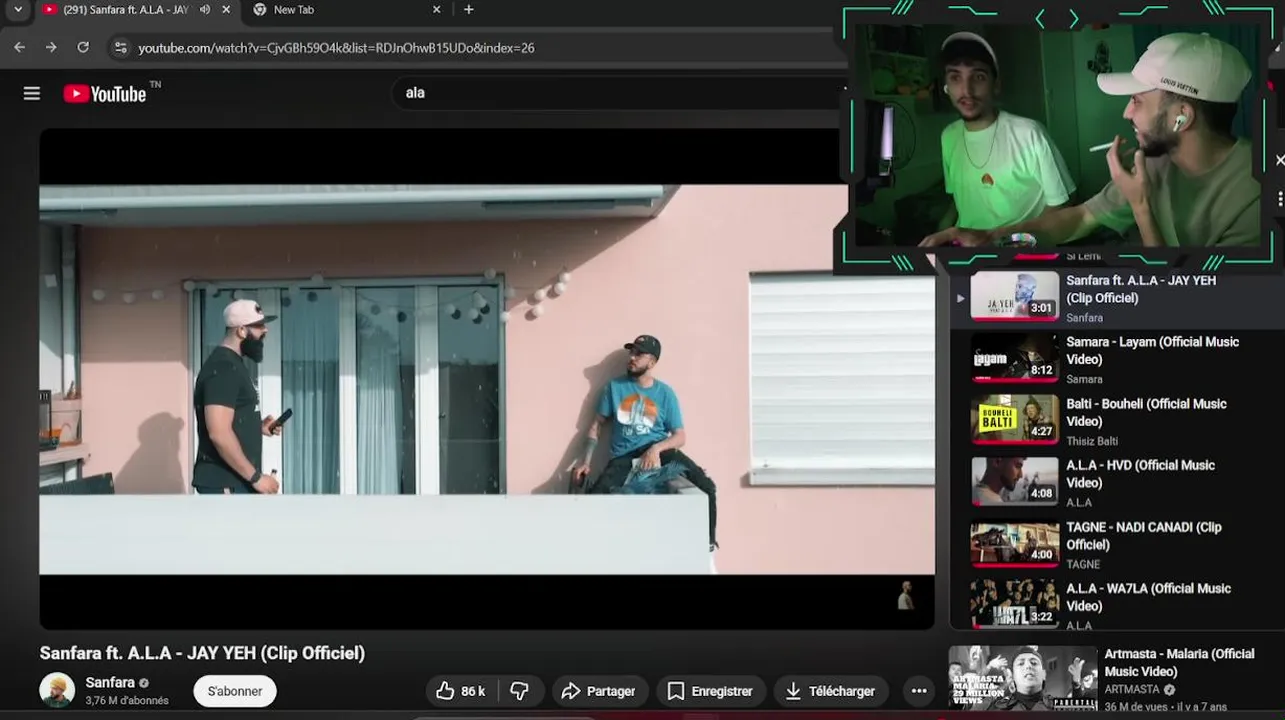Select currently playing Sanfara JAY YEH playlist item
The image size is (1285, 720).
tap(1115, 298)
